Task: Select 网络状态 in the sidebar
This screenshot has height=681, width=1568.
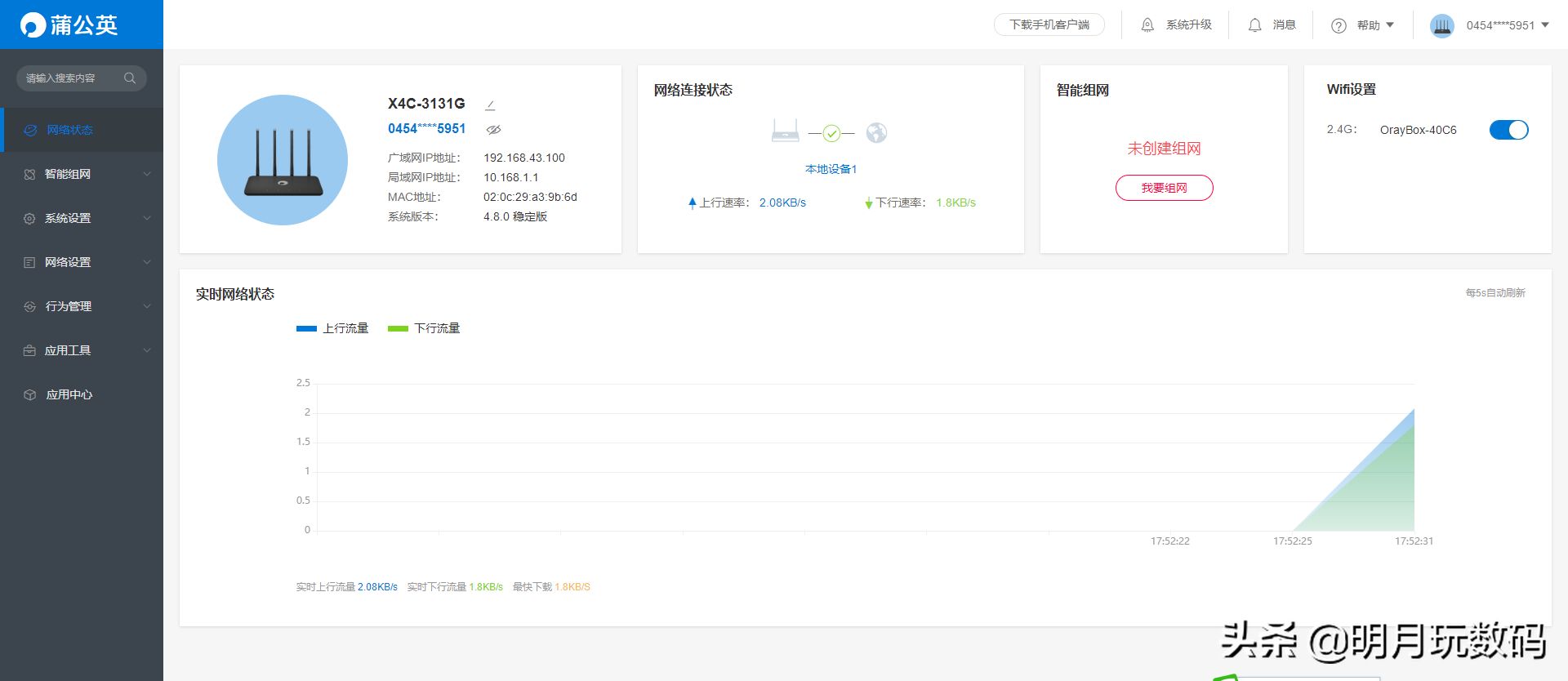Action: (69, 130)
